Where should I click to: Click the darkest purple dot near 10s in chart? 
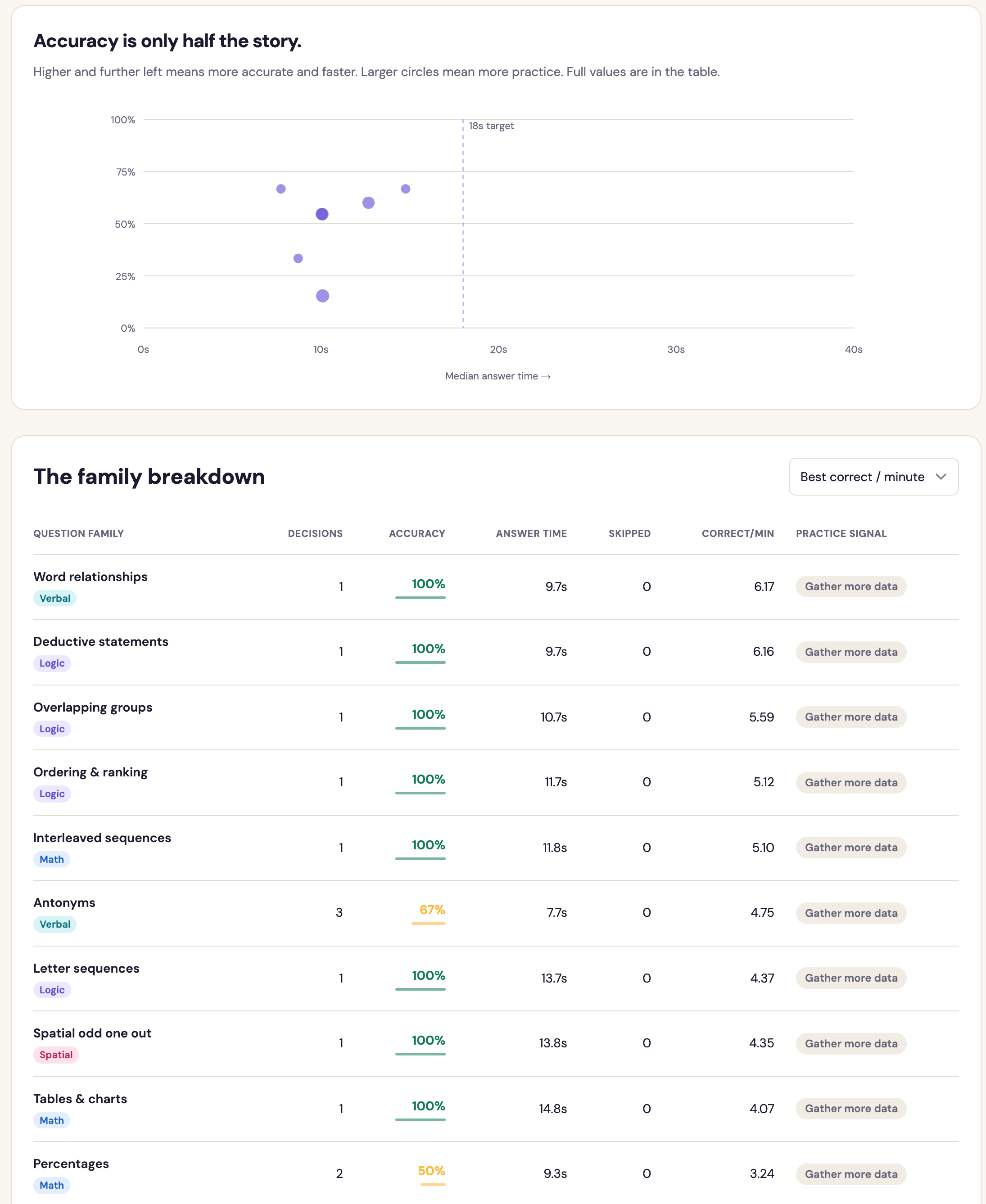[322, 214]
